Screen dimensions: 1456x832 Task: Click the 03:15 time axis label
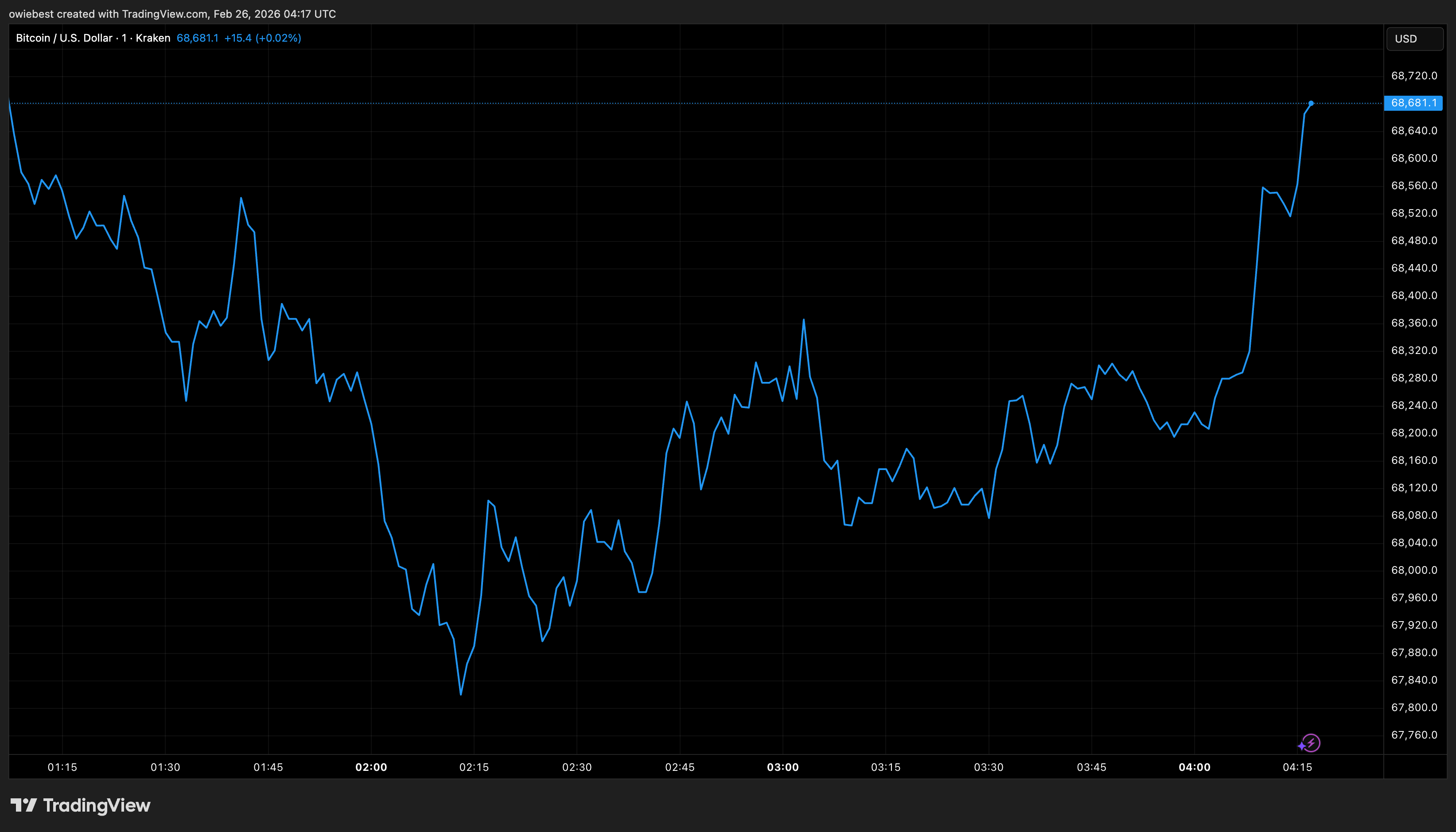(x=887, y=767)
